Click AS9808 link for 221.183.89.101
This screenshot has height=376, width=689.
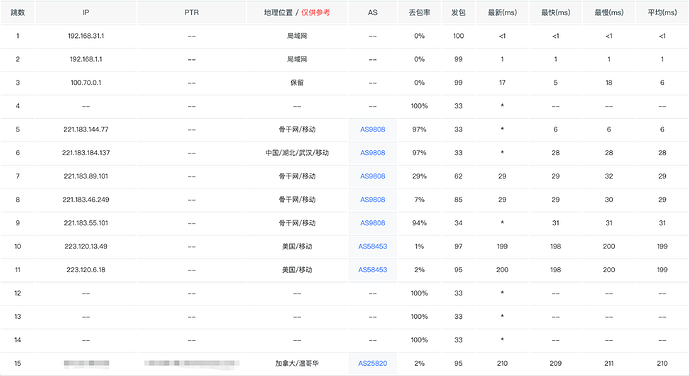tap(373, 176)
